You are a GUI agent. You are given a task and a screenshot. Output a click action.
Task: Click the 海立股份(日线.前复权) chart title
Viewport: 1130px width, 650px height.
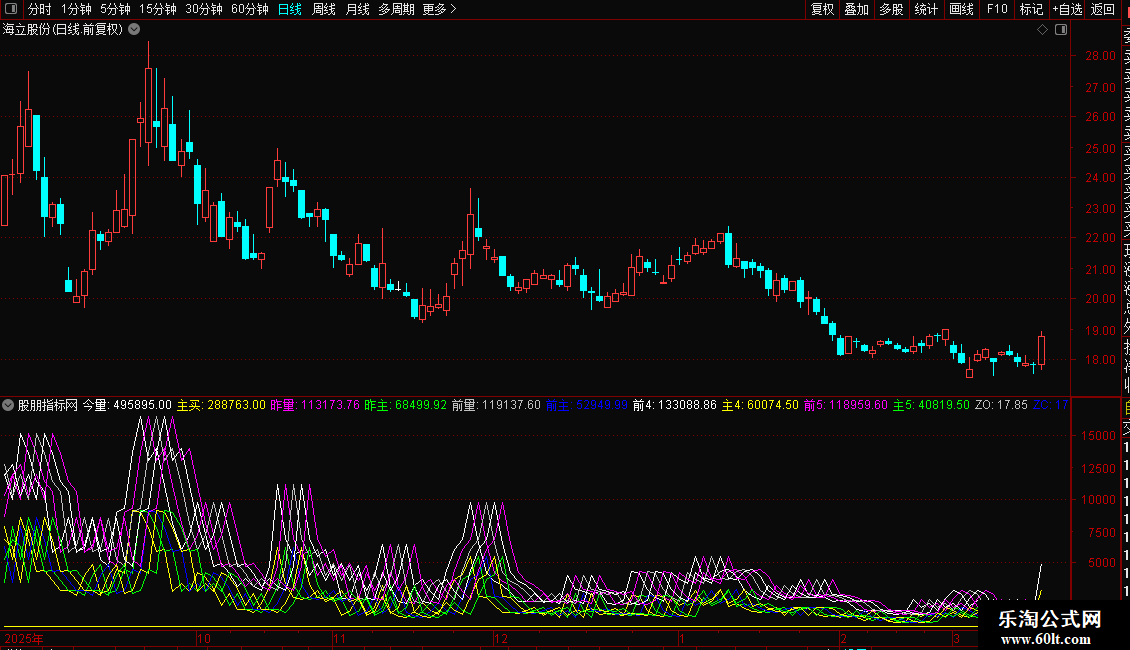[x=63, y=30]
